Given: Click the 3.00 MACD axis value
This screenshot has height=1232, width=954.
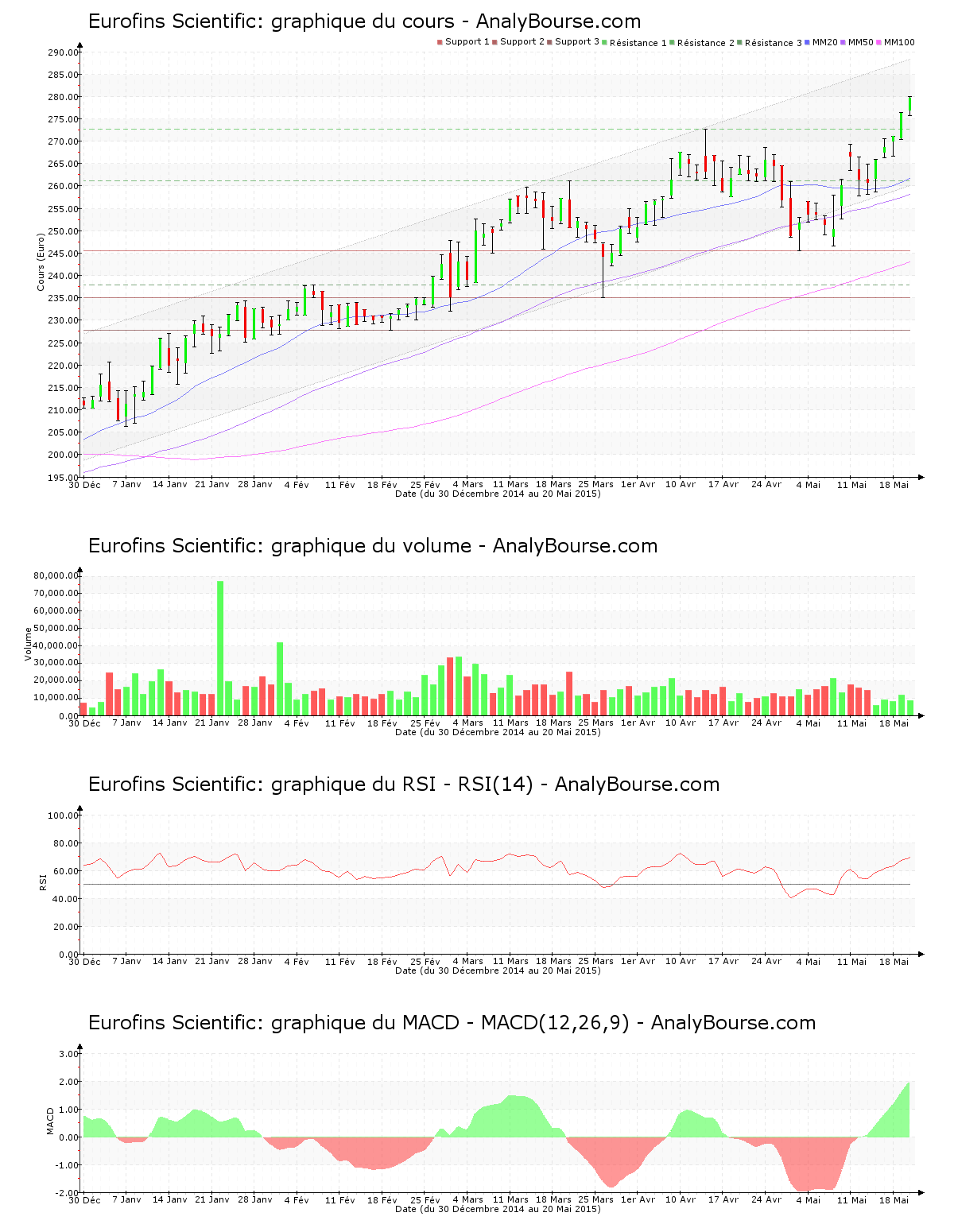Looking at the screenshot, I should click(68, 1054).
